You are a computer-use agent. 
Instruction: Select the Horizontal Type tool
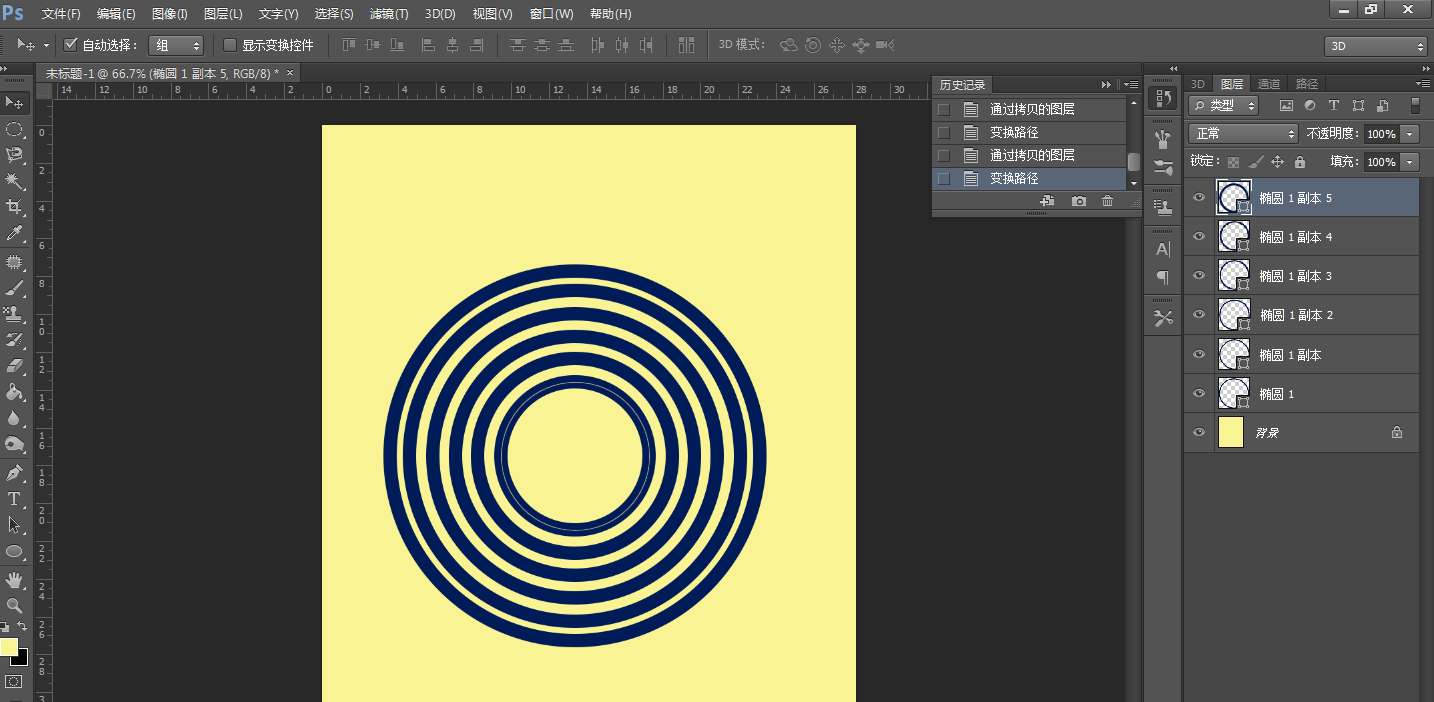(x=15, y=498)
